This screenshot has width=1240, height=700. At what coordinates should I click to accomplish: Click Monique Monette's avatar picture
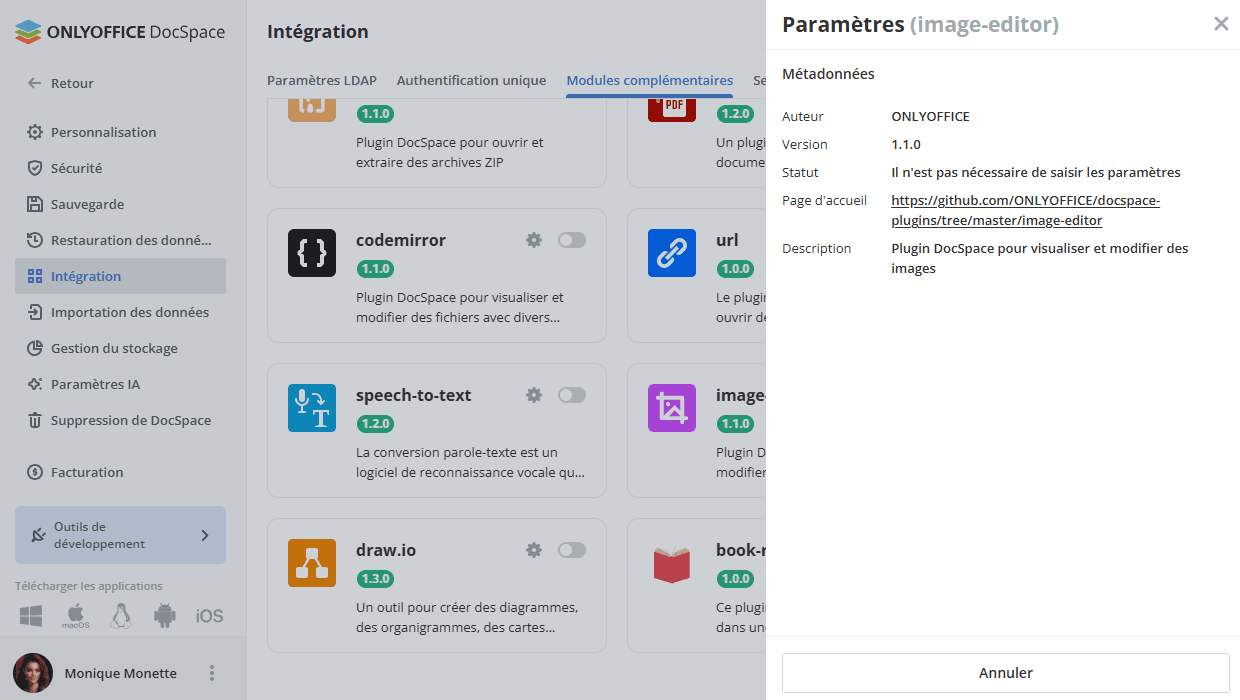[x=33, y=673]
